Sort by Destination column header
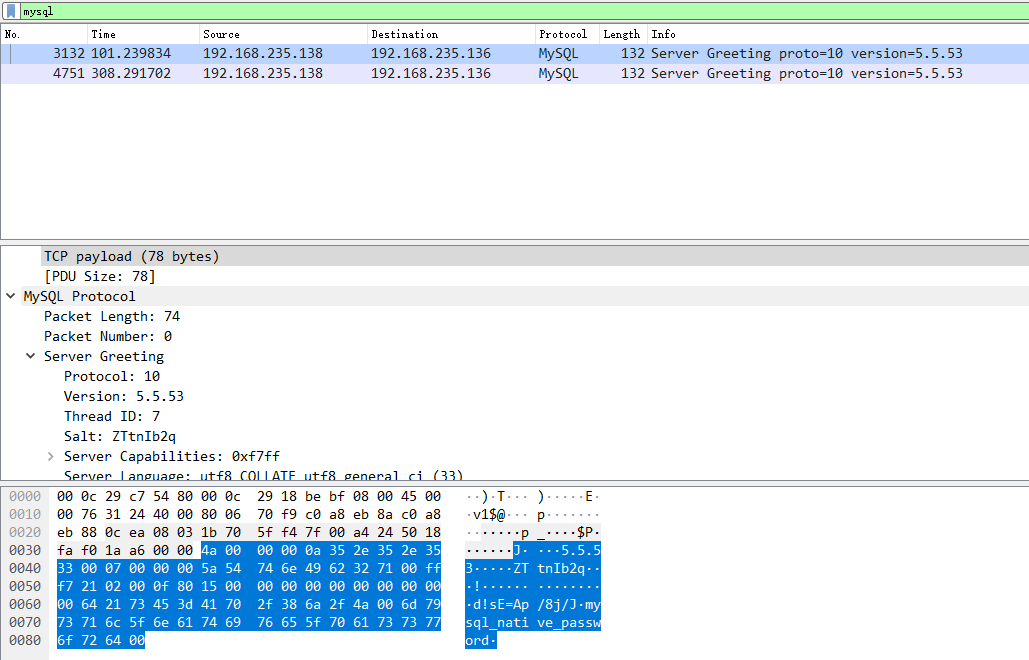The image size is (1029, 660). point(448,34)
